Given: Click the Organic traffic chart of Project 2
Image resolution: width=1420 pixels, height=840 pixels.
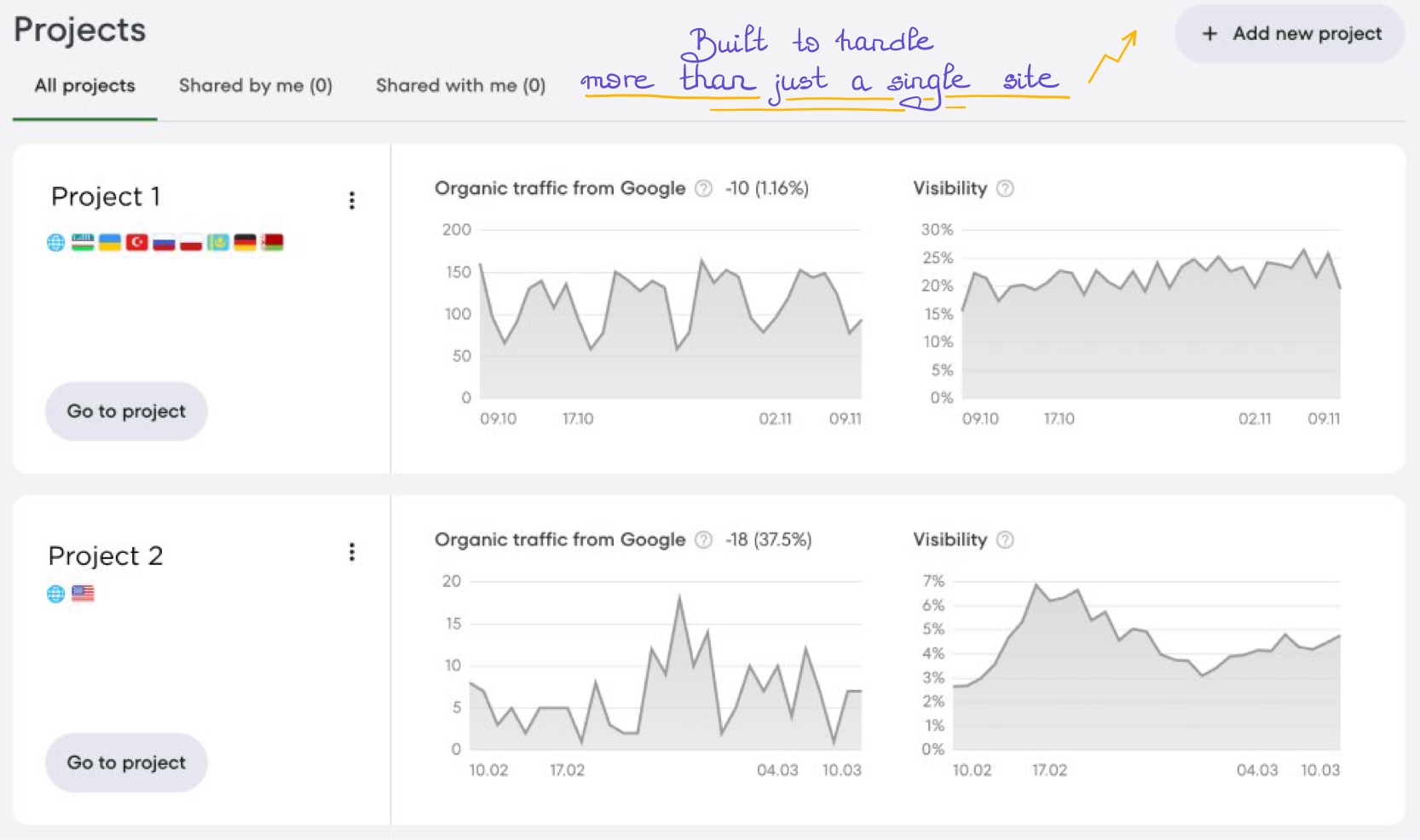Looking at the screenshot, I should [x=665, y=673].
